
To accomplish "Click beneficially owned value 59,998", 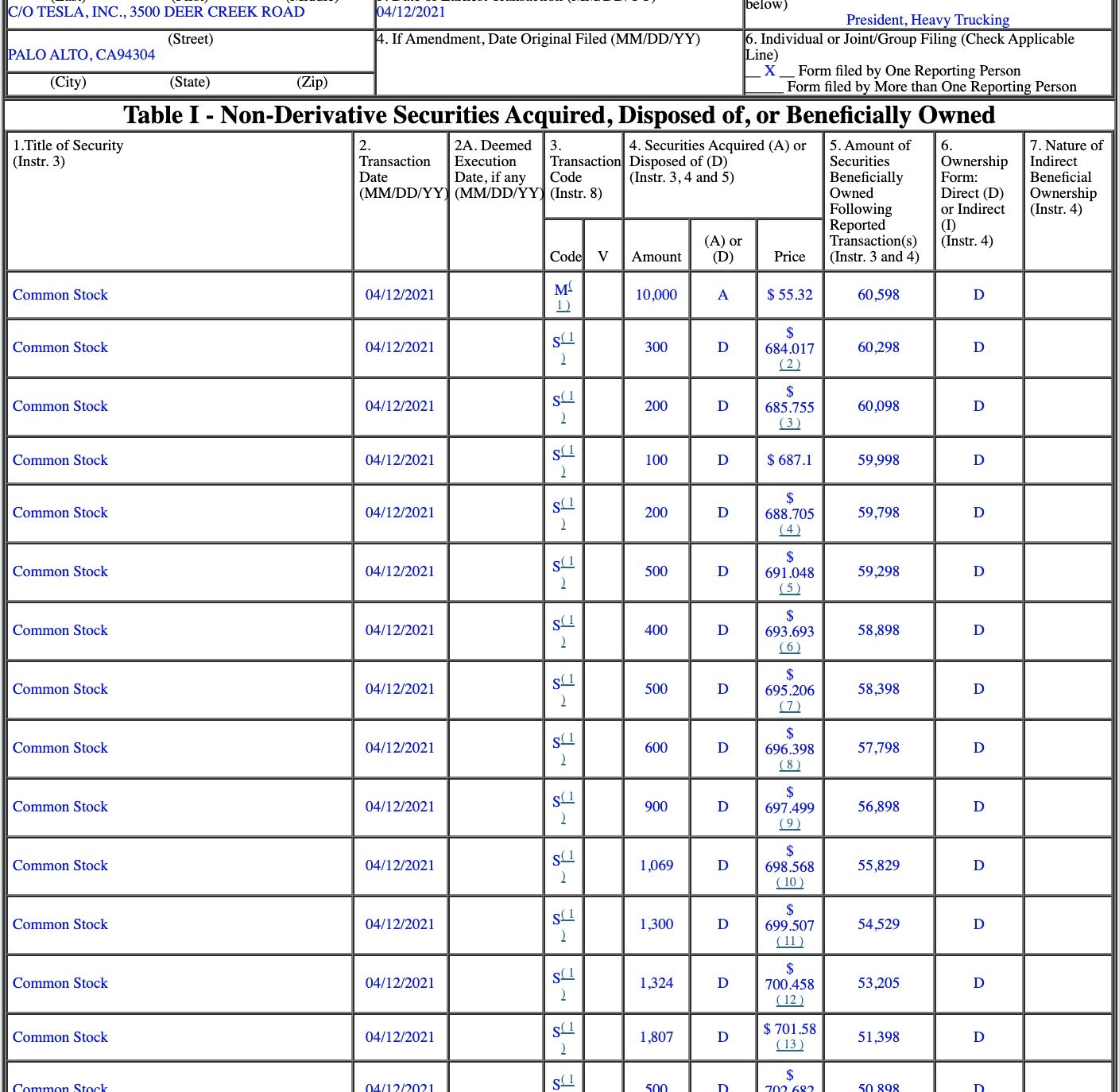I will tap(878, 460).
